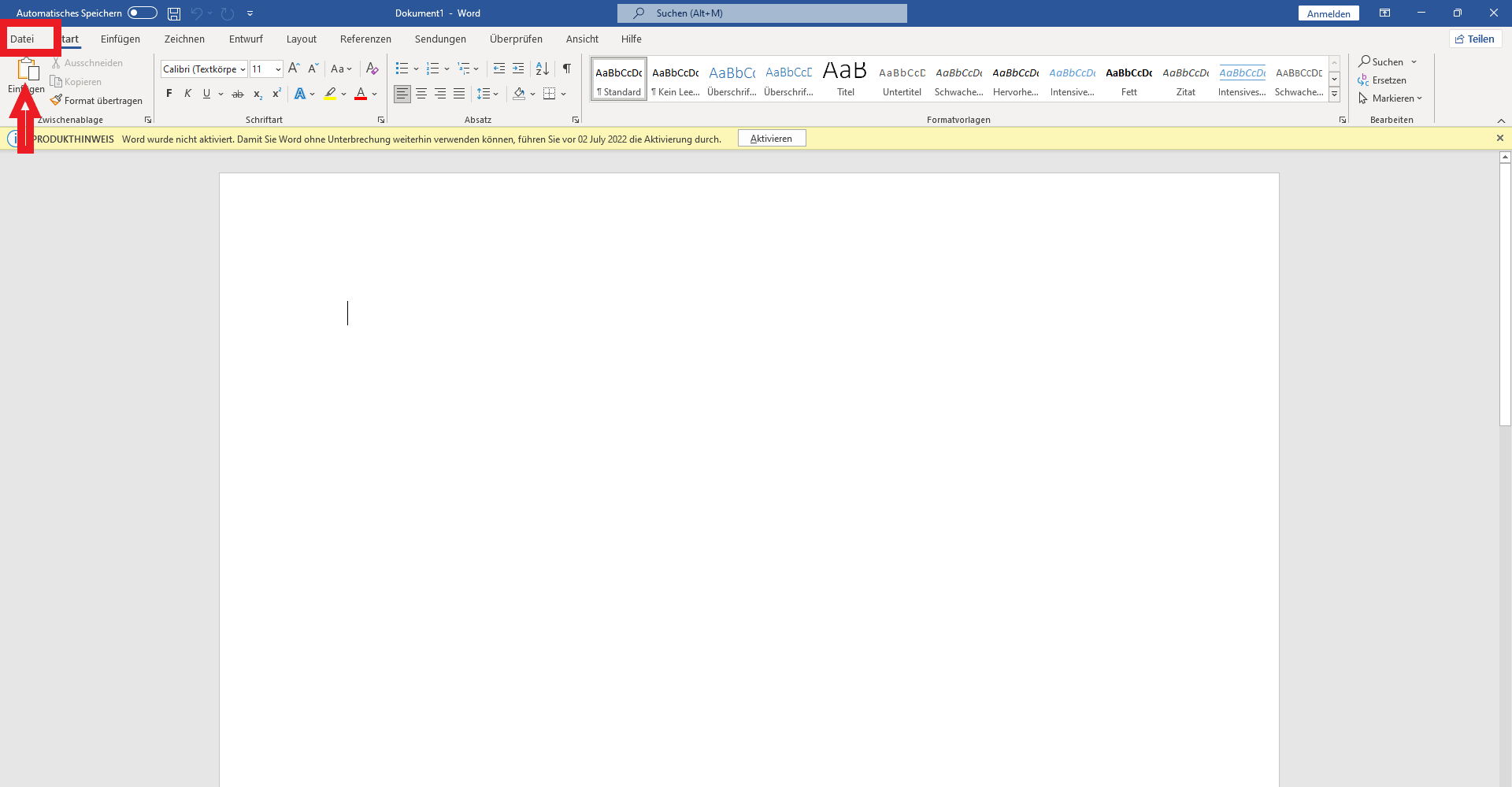Image resolution: width=1512 pixels, height=787 pixels.
Task: Click the Aktivieren button
Action: (772, 139)
